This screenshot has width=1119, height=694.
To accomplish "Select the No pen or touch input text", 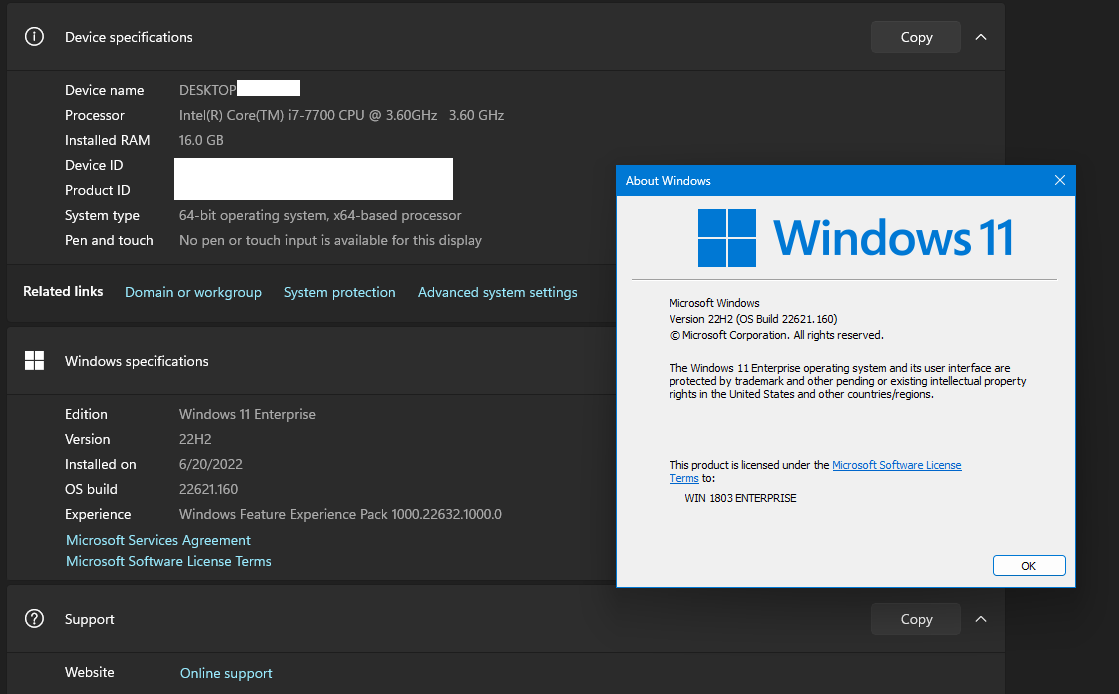I will pyautogui.click(x=330, y=240).
